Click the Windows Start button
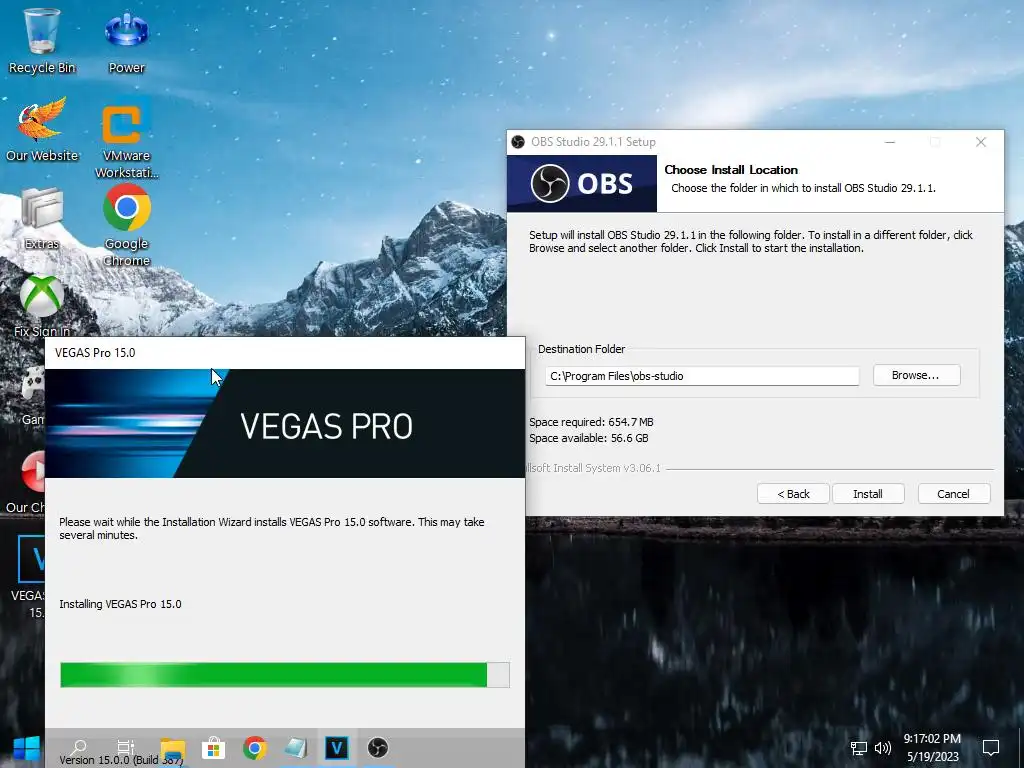The height and width of the screenshot is (768, 1024). click(x=26, y=748)
